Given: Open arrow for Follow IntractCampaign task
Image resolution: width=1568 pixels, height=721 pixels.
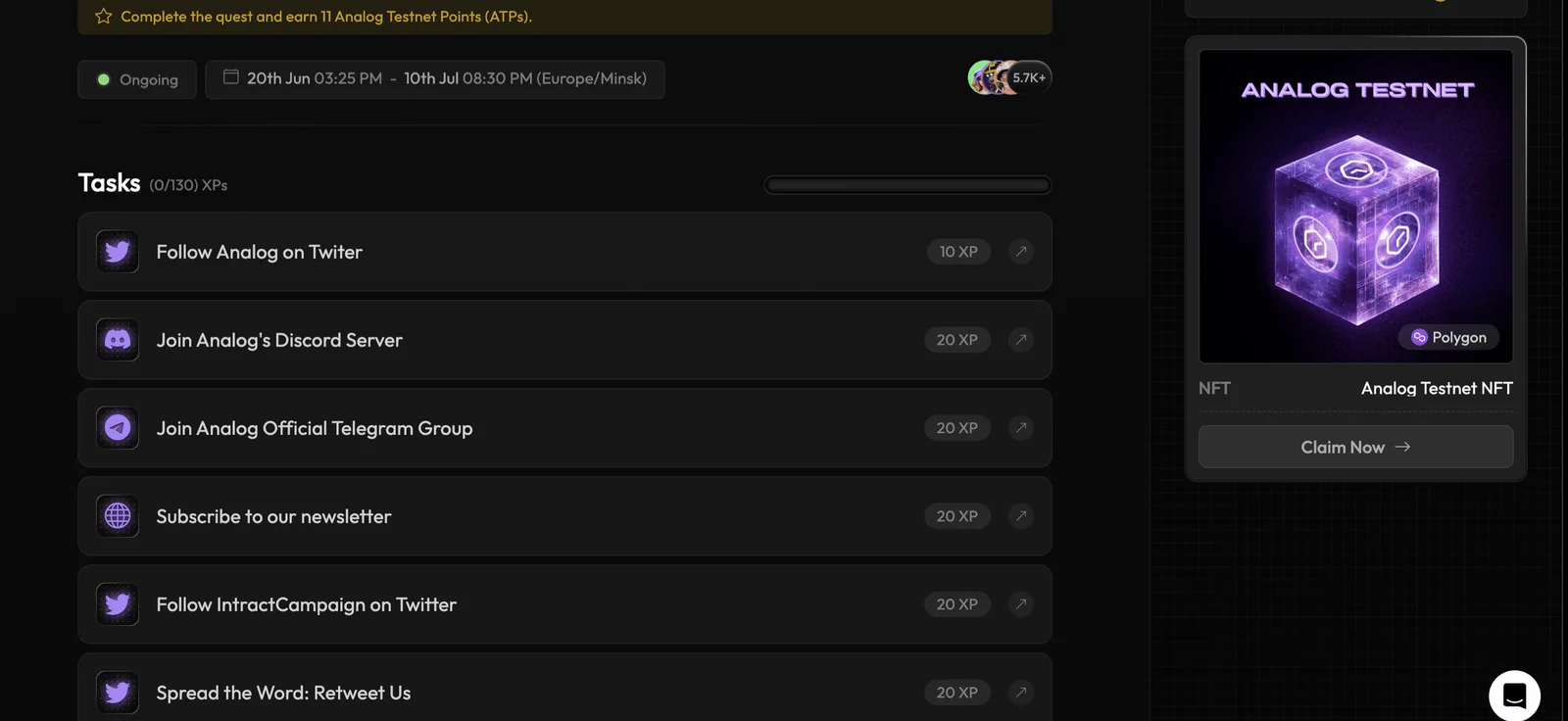Looking at the screenshot, I should (x=1021, y=604).
